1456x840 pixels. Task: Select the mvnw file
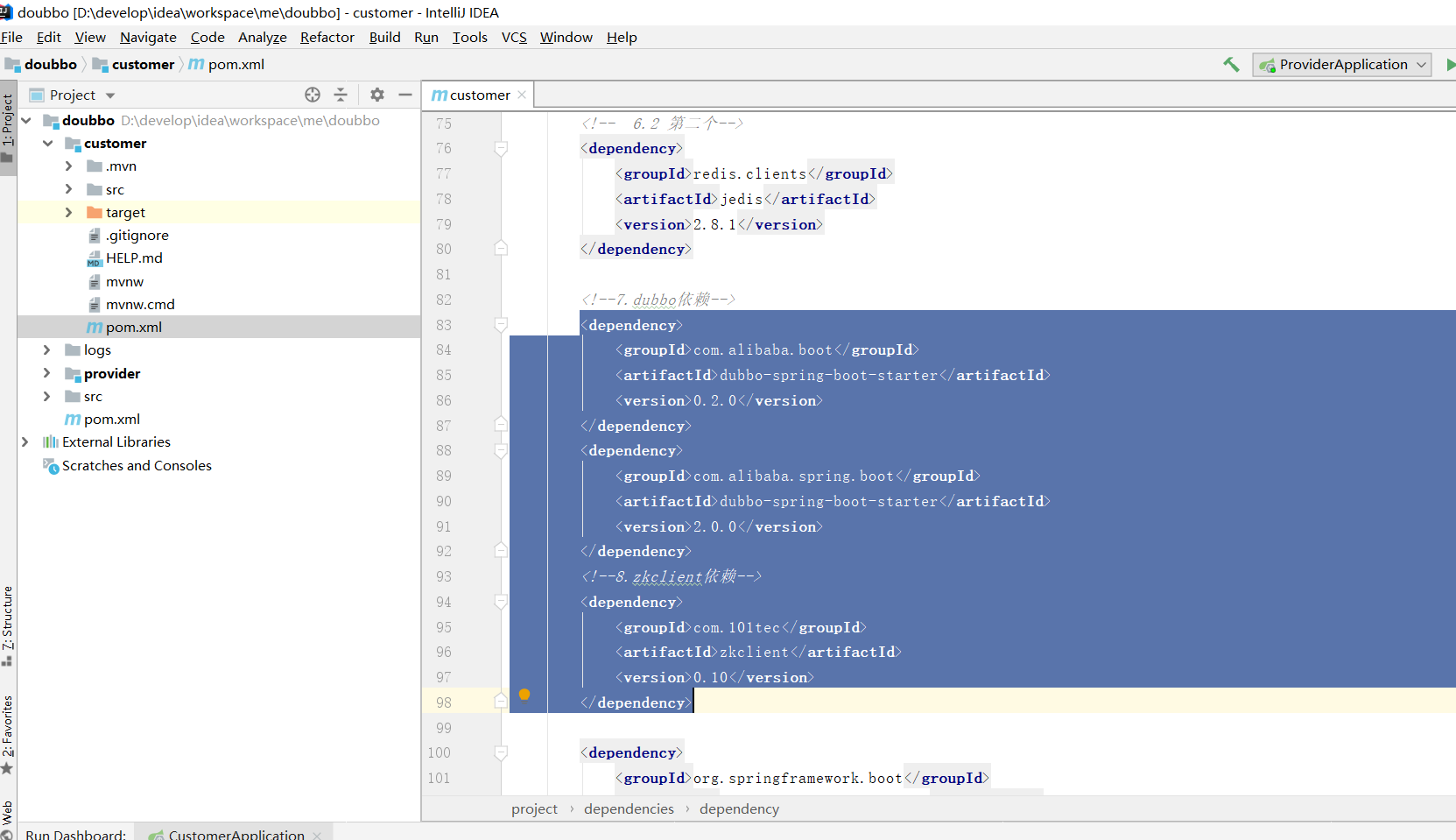coord(124,282)
